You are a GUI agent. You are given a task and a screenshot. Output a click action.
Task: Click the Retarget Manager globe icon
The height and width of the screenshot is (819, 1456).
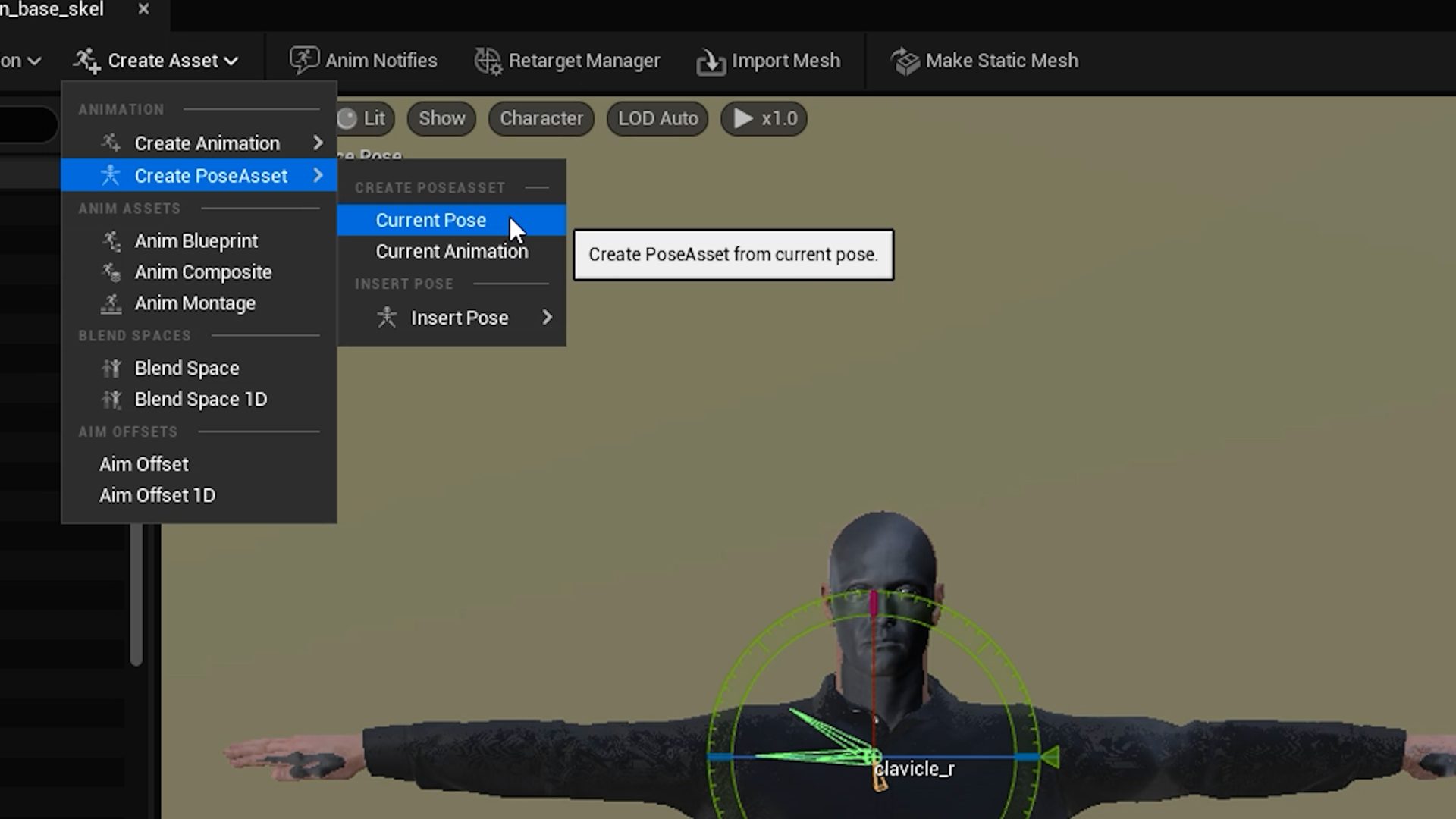point(488,61)
